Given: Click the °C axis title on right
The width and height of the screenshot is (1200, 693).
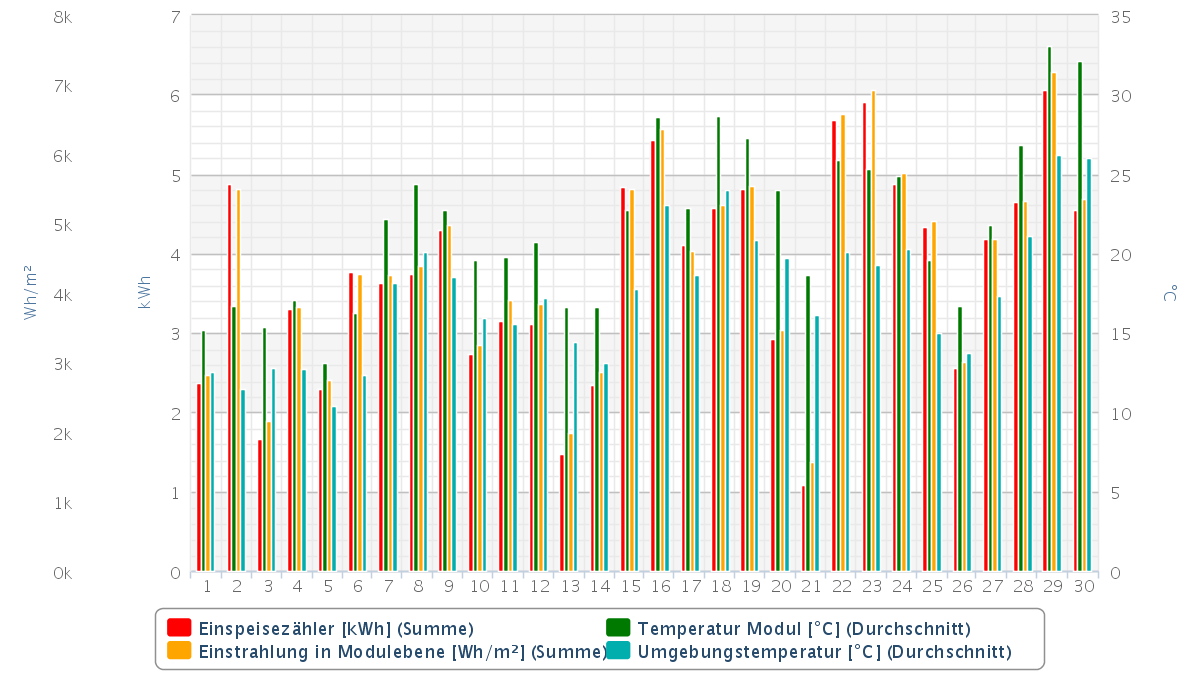Looking at the screenshot, I should point(1168,293).
